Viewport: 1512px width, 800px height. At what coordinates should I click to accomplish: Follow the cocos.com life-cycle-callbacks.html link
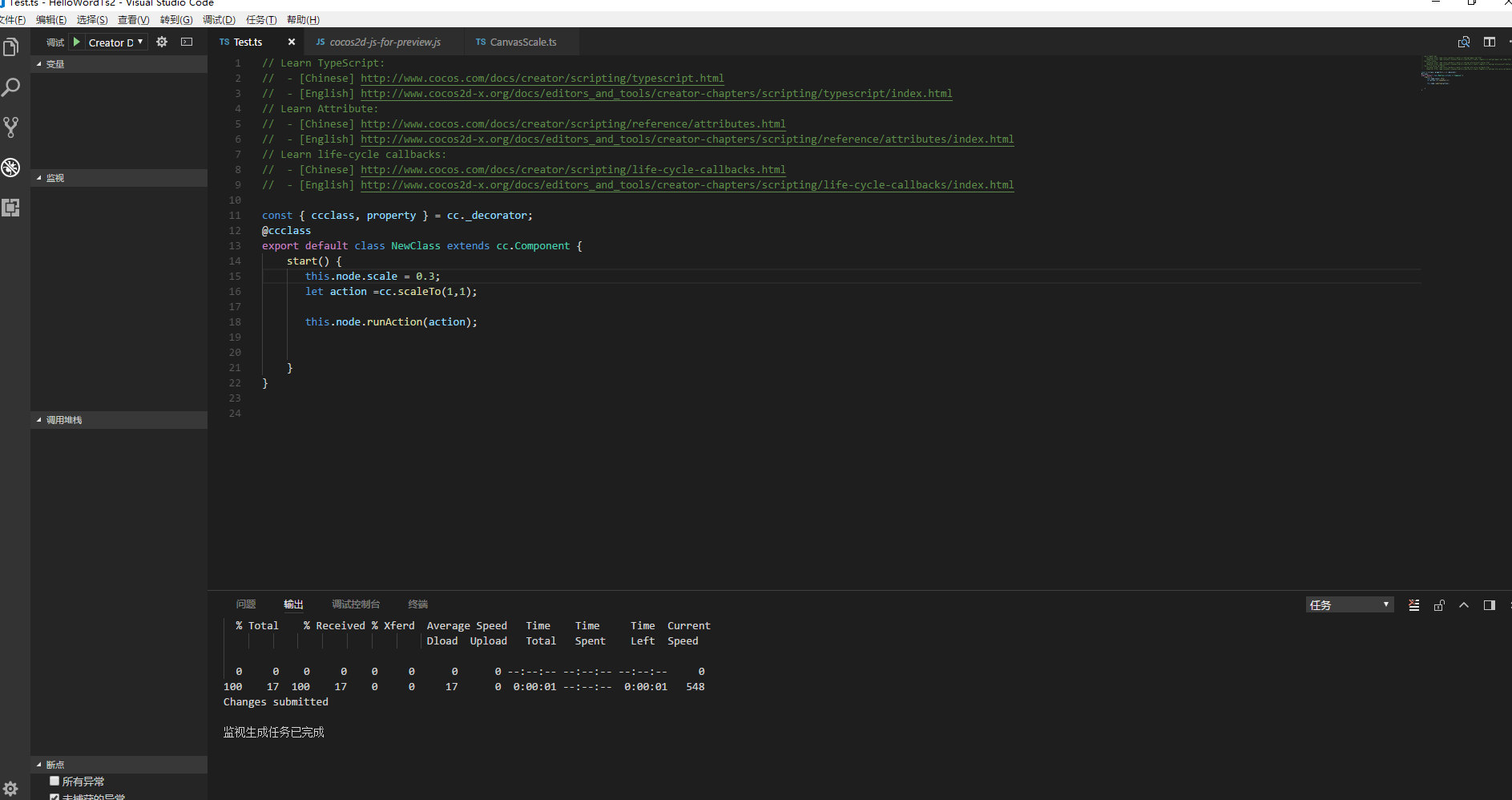tap(573, 170)
